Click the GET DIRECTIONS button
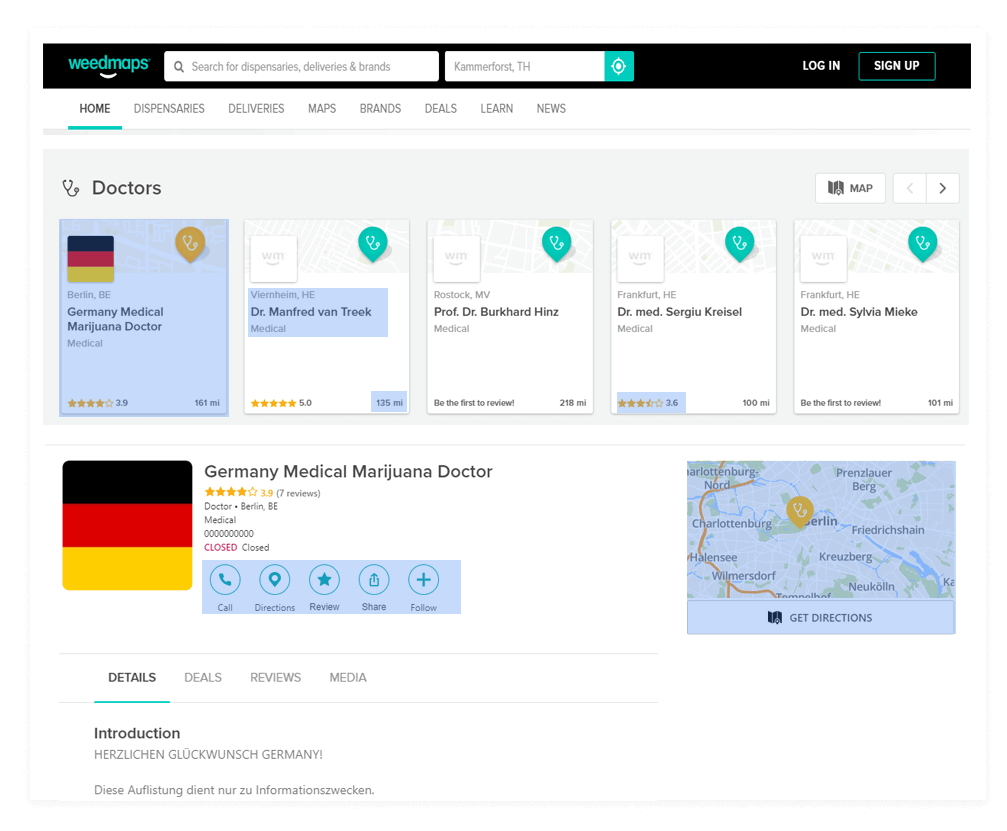 pyautogui.click(x=821, y=617)
